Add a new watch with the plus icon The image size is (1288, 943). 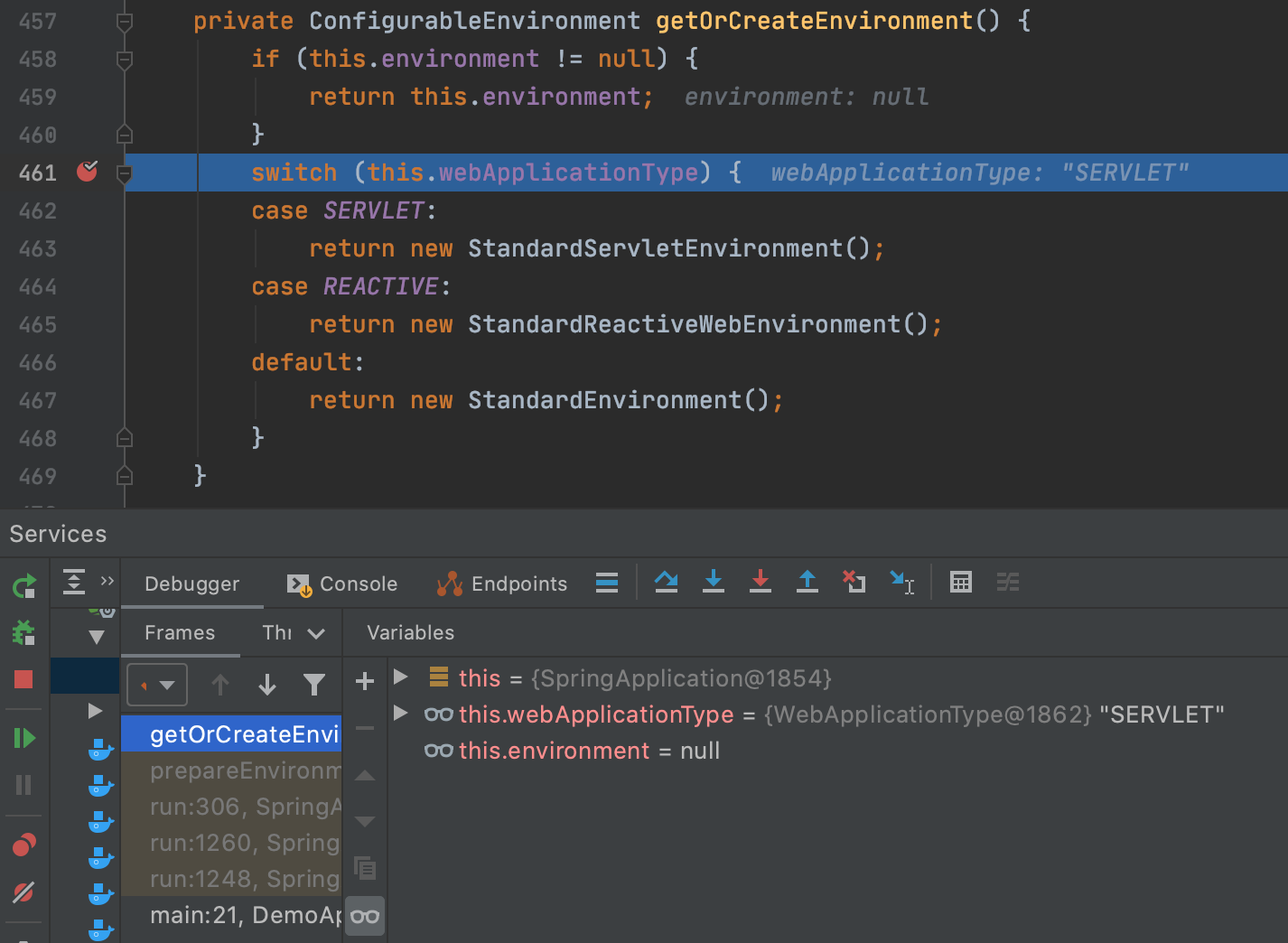click(x=365, y=681)
